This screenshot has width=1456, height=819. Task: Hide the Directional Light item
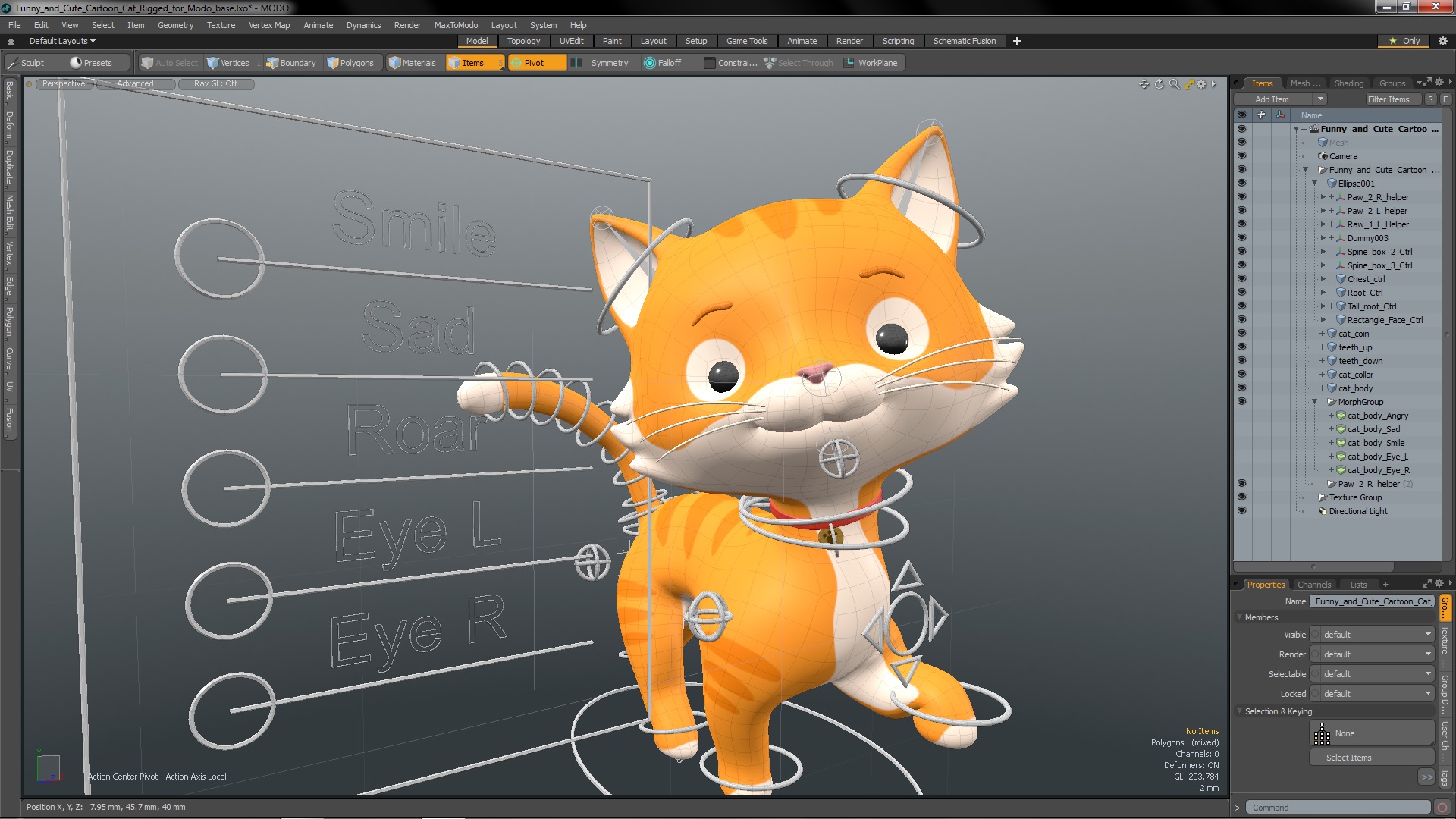coord(1241,511)
